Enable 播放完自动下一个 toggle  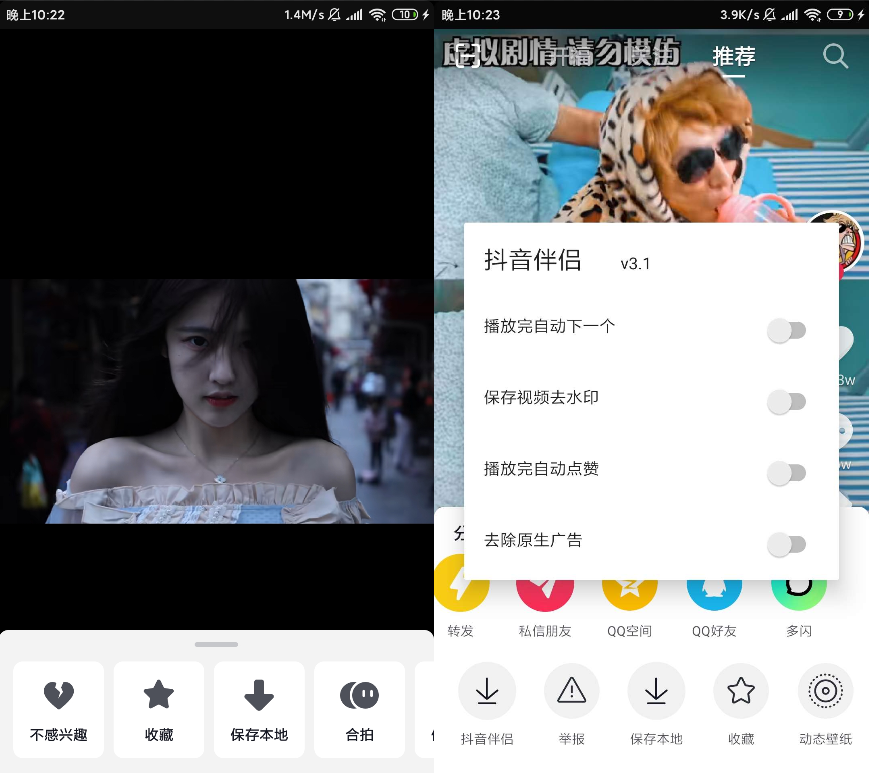click(787, 330)
